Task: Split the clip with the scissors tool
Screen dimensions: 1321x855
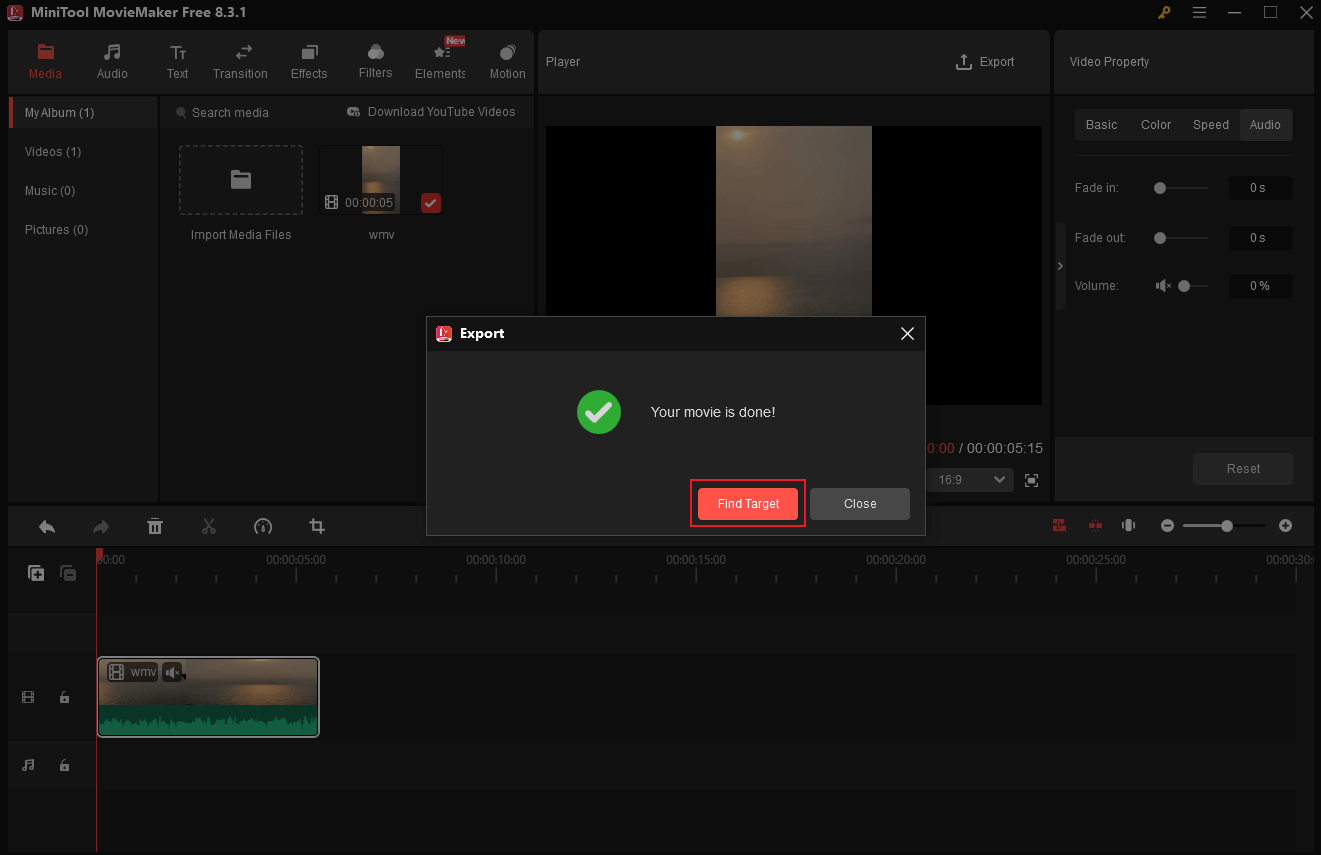Action: 209,526
